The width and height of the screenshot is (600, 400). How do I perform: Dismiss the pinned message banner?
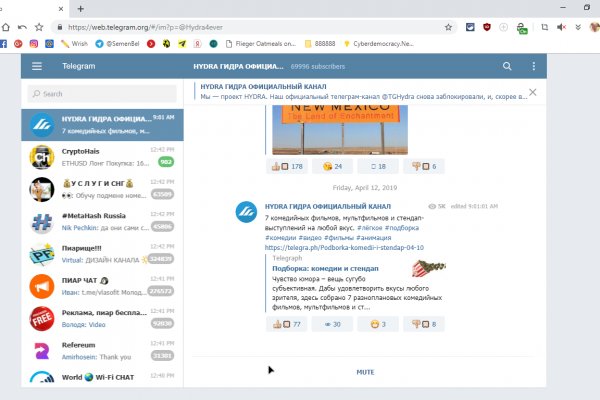point(532,92)
